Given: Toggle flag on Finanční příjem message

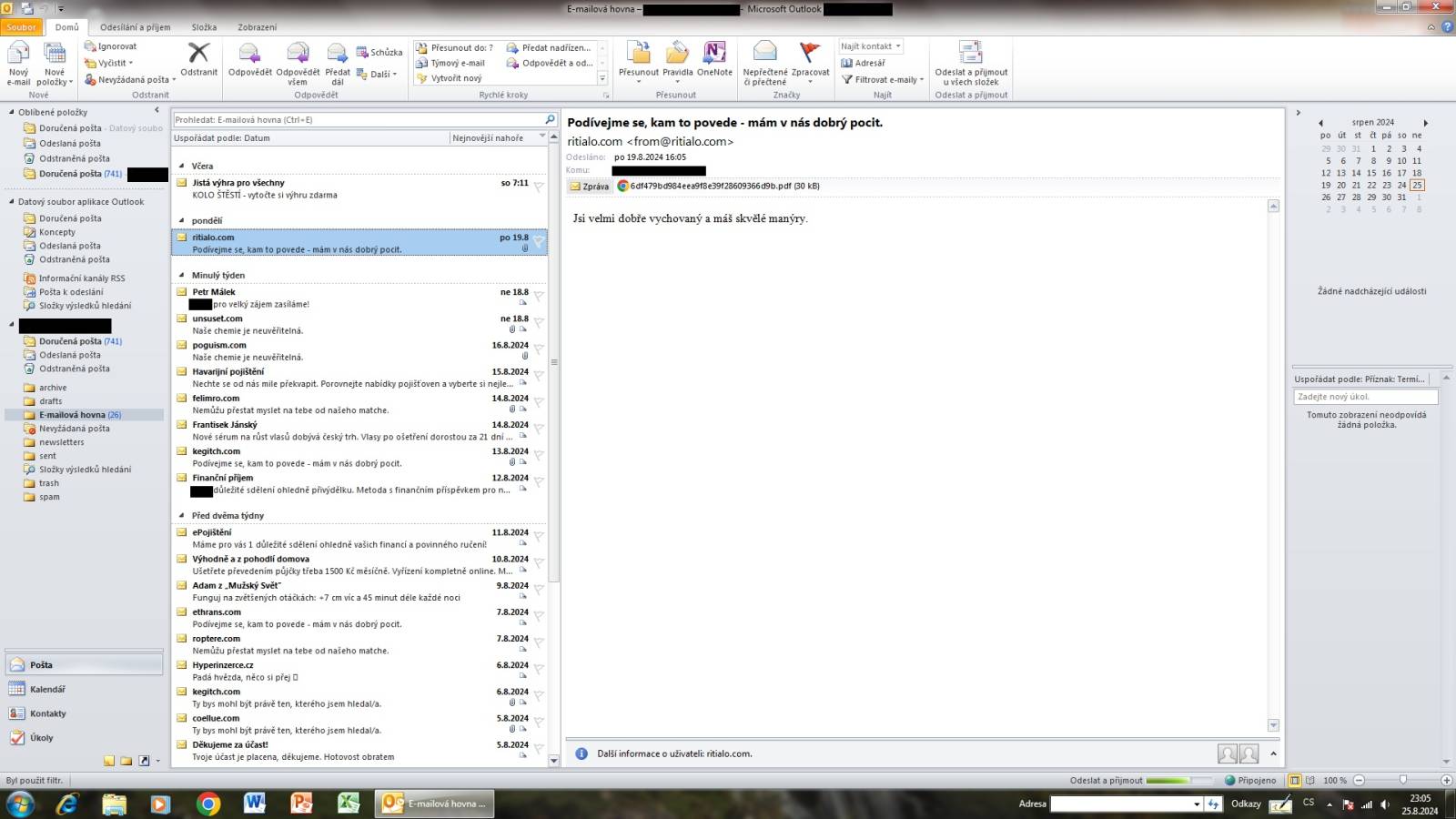Looking at the screenshot, I should pos(539,482).
